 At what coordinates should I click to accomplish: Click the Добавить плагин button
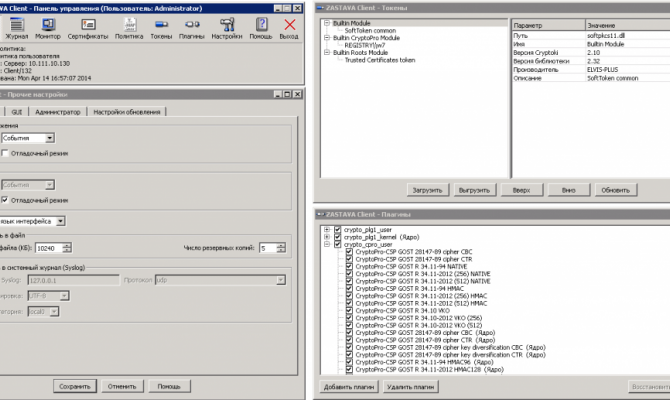click(349, 387)
